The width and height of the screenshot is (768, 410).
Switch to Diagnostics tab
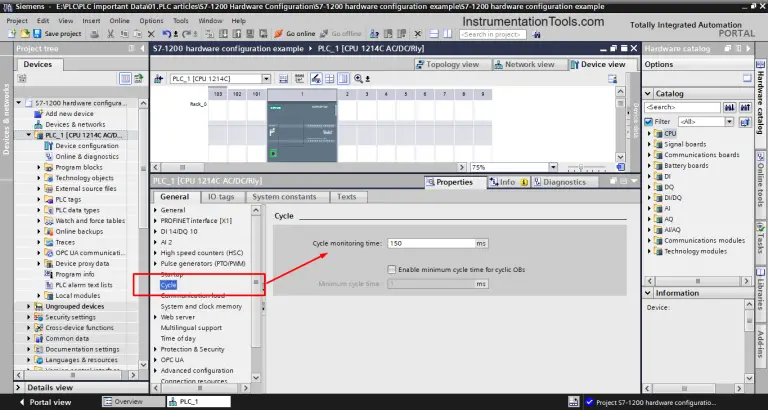[564, 182]
